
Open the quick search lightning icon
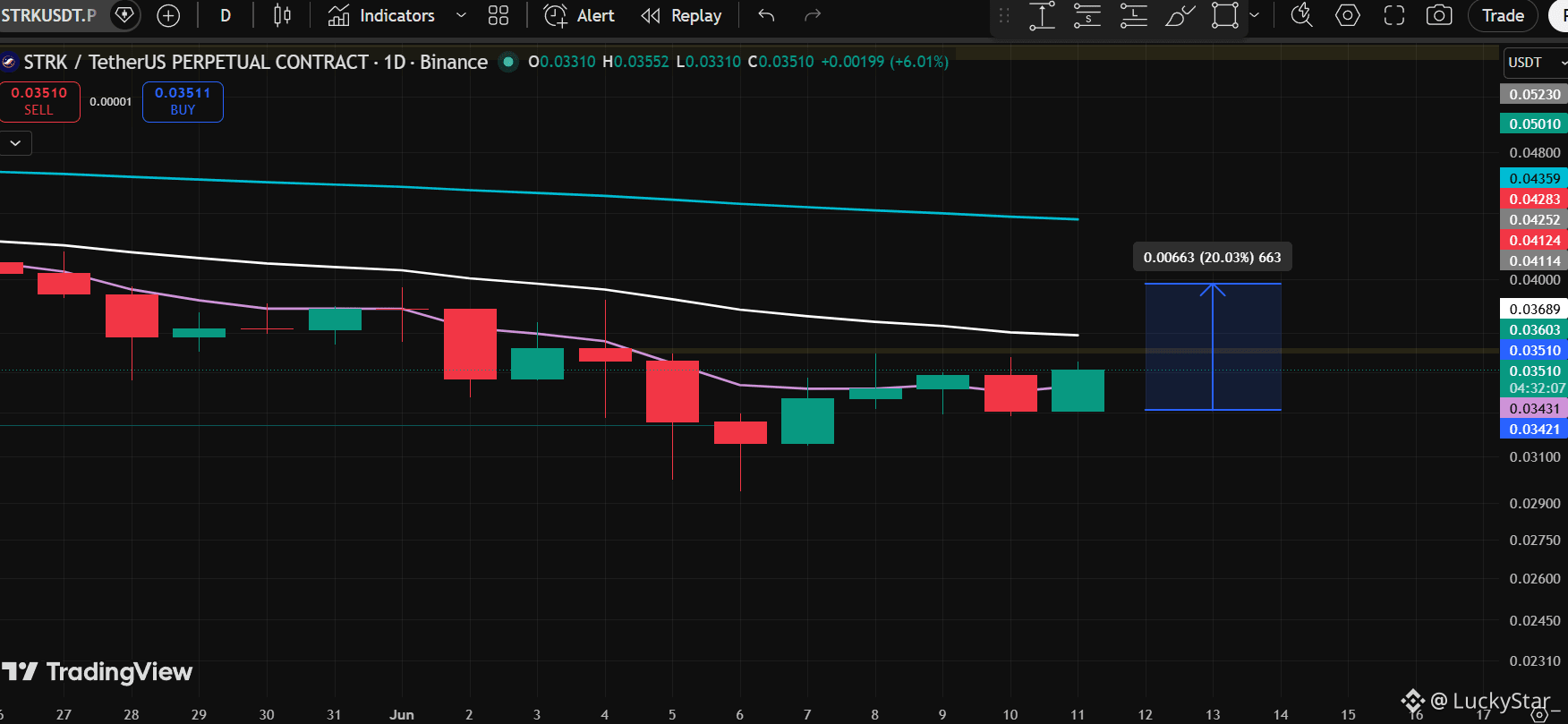[1302, 15]
